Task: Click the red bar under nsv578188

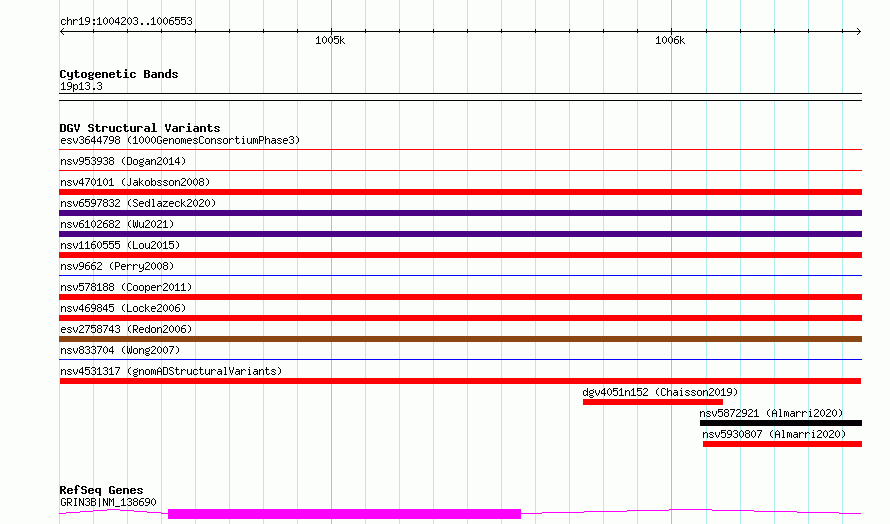Action: (x=460, y=297)
